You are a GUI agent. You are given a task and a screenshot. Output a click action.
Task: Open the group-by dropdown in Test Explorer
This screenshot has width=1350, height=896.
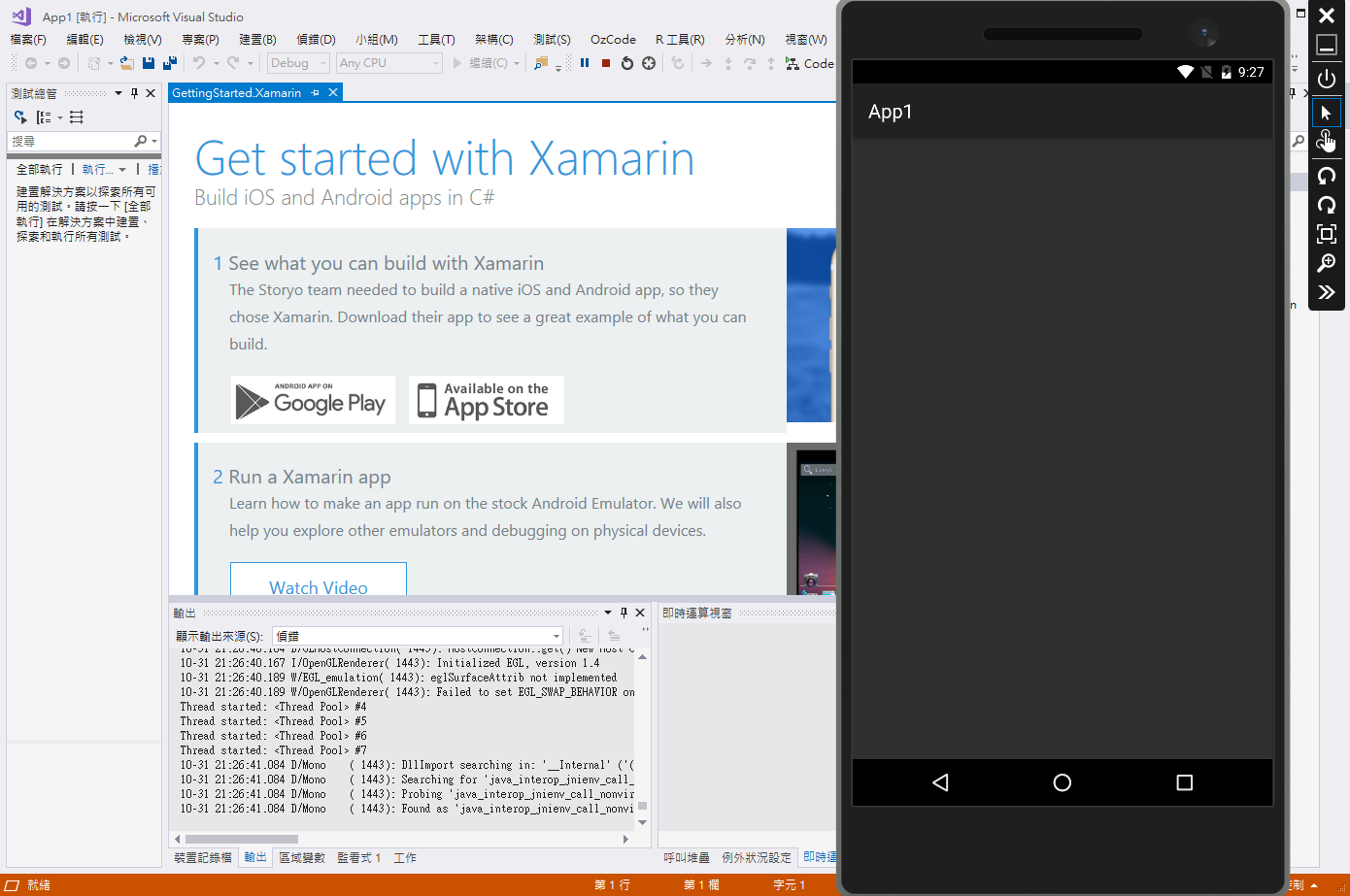click(60, 117)
